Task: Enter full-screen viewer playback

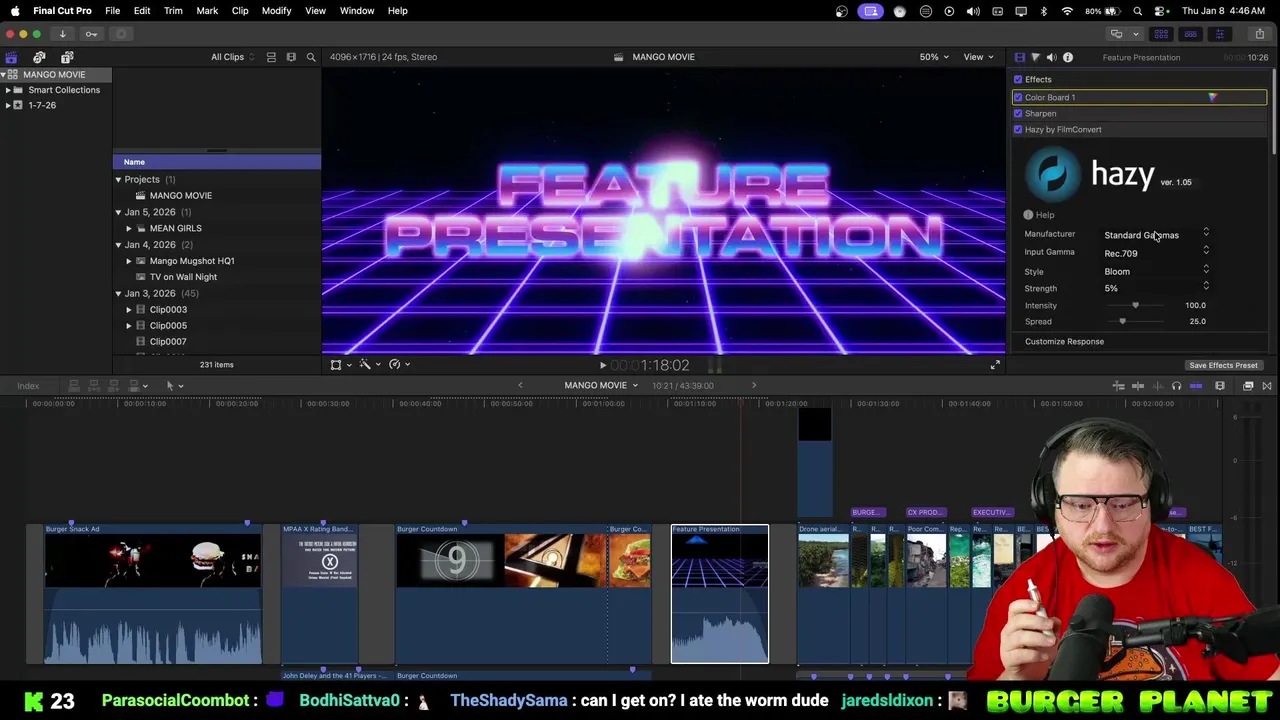Action: tap(995, 365)
